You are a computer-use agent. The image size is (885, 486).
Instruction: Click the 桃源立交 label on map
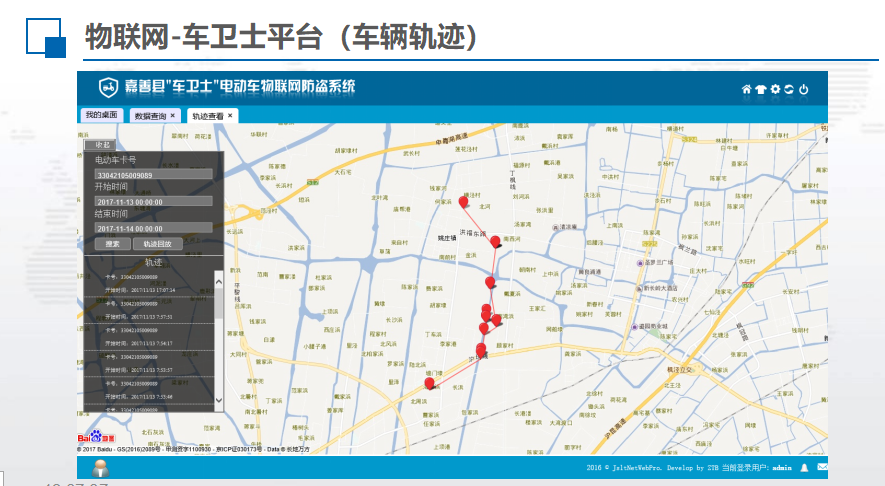pyautogui.click(x=680, y=370)
